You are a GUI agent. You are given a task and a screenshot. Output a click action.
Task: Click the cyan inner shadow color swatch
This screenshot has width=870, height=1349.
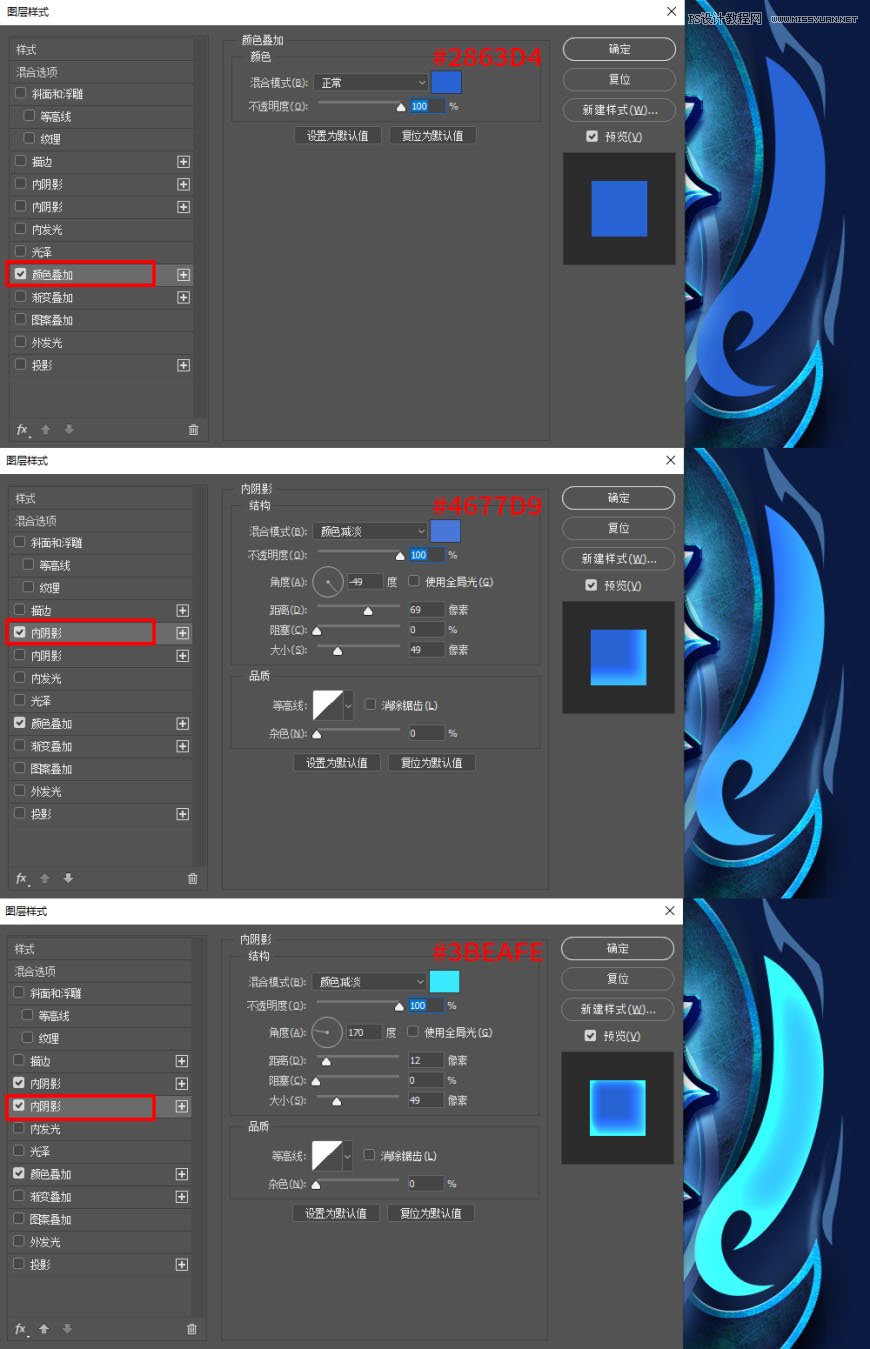(444, 981)
